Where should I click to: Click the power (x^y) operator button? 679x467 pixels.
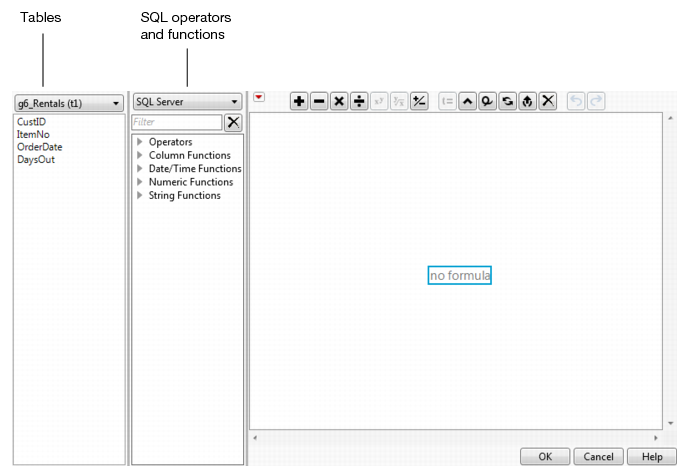(x=379, y=101)
